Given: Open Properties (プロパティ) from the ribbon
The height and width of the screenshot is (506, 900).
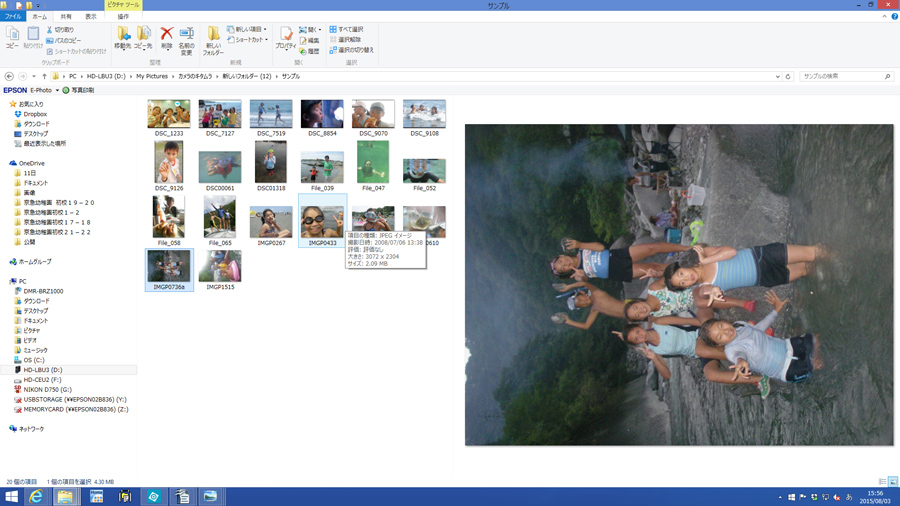Looking at the screenshot, I should pyautogui.click(x=286, y=38).
